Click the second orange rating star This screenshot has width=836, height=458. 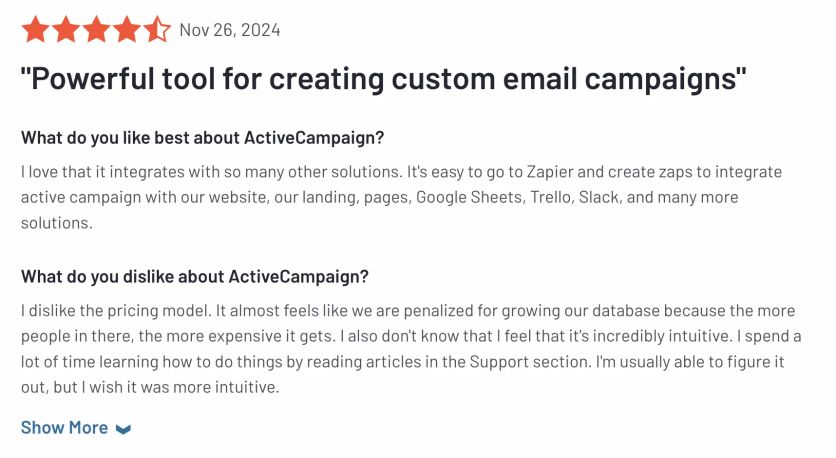coord(66,29)
